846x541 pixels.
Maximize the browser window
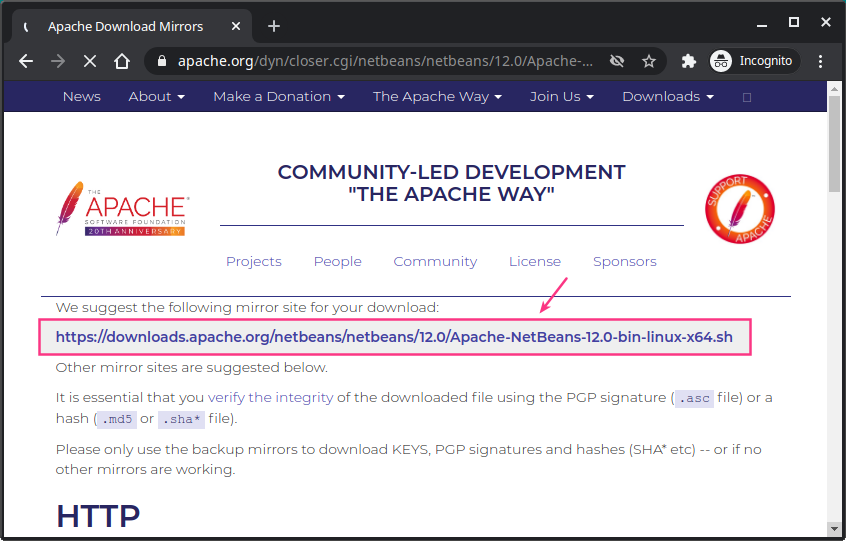coord(794,22)
